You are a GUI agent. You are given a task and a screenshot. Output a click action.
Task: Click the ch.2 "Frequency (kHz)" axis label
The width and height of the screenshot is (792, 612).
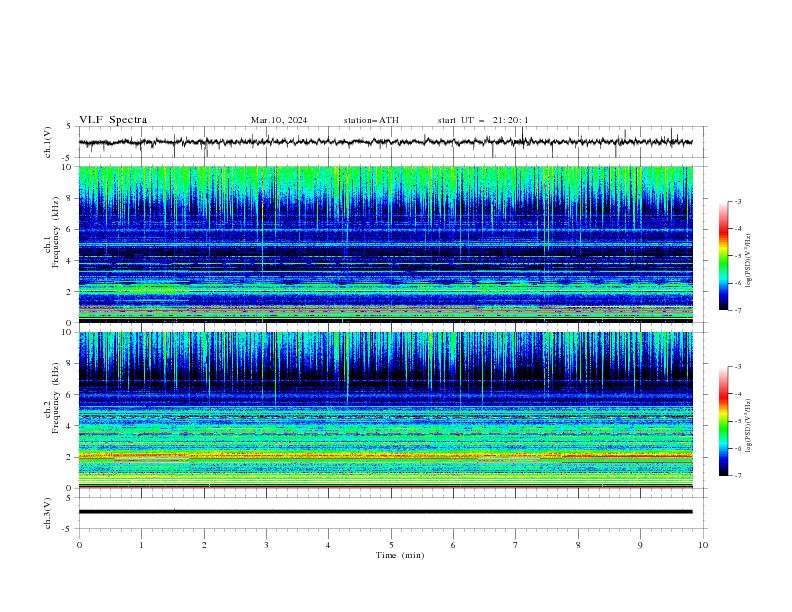56,398
